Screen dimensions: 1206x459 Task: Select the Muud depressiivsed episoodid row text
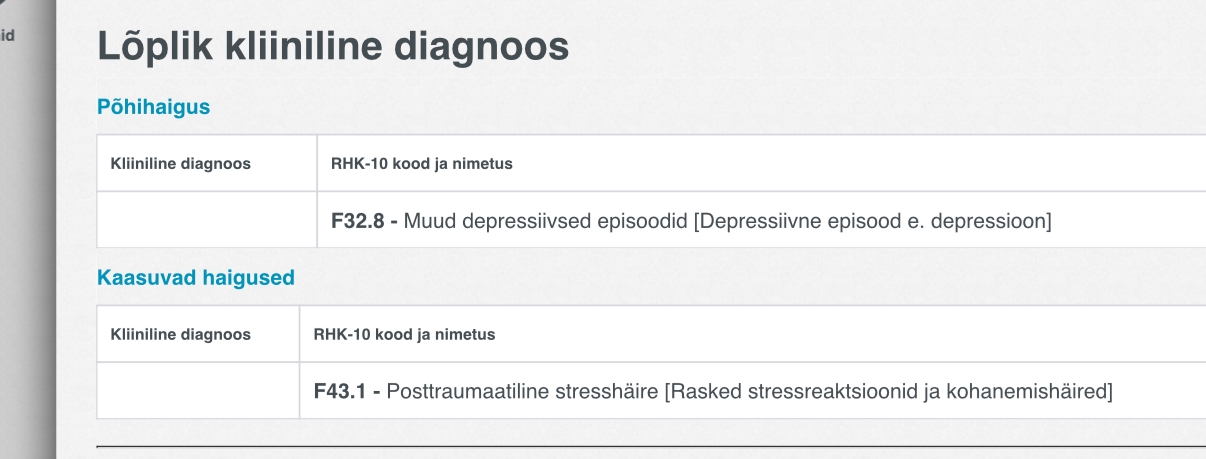click(691, 220)
